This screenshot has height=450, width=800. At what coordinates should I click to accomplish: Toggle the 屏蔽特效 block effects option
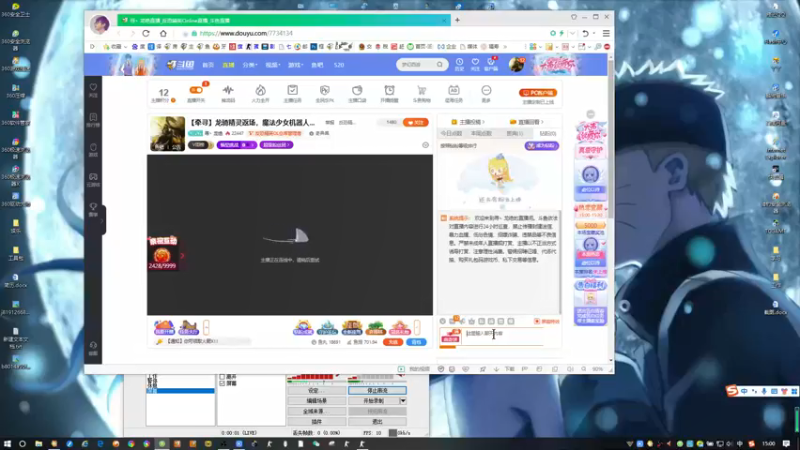coord(546,321)
